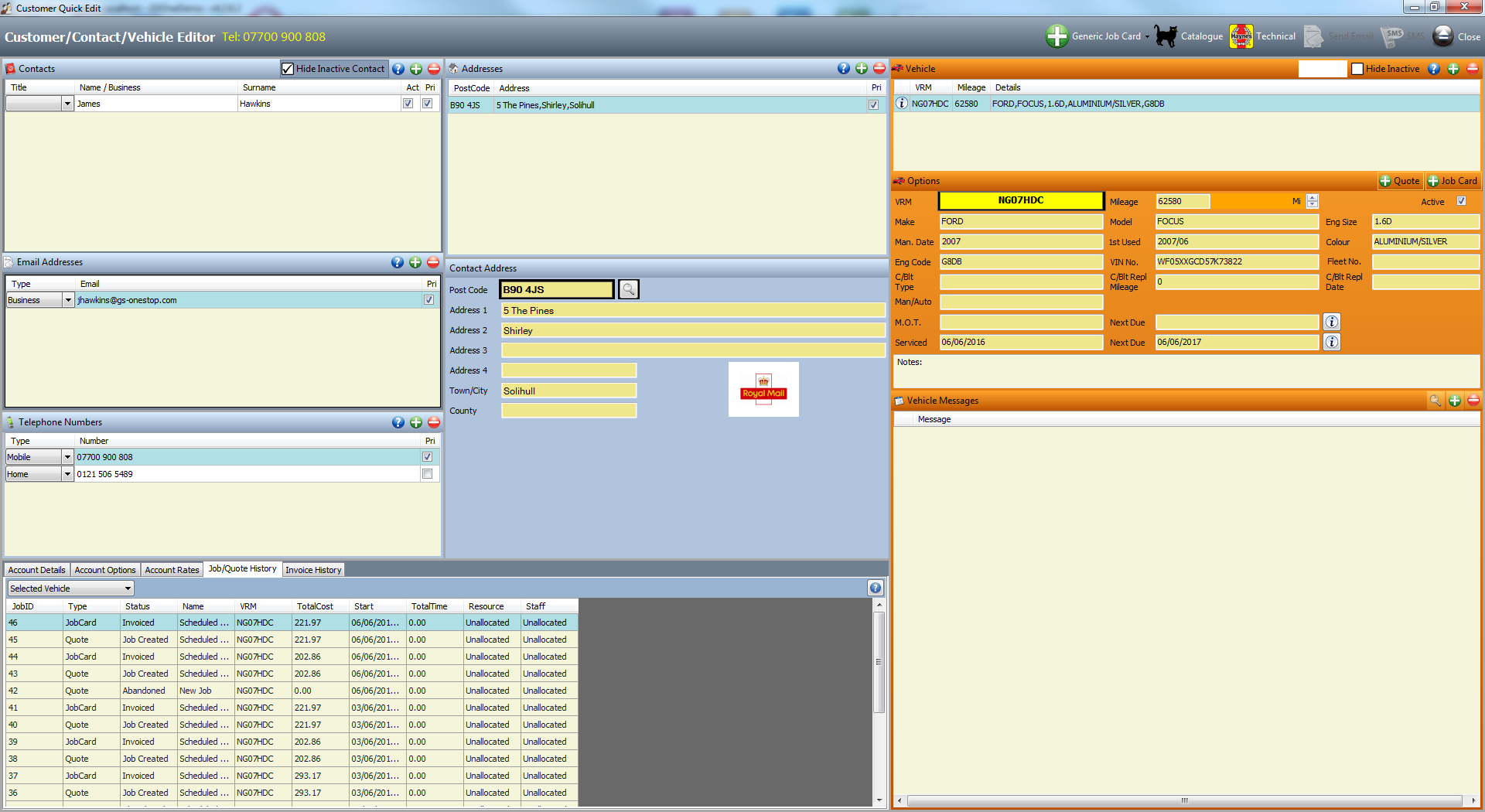The width and height of the screenshot is (1485, 812).
Task: Expand the Generic Job Card dropdown arrow
Action: (1147, 36)
